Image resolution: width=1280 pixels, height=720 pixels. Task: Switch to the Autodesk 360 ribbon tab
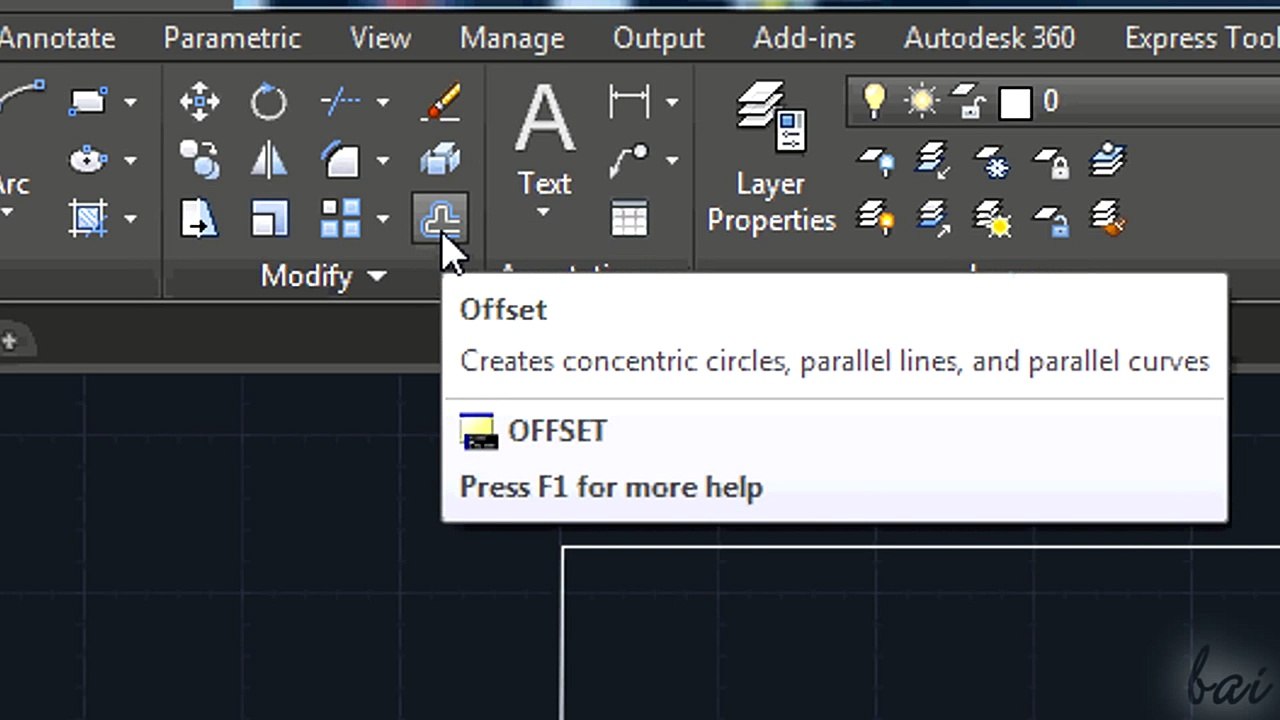[x=989, y=39]
